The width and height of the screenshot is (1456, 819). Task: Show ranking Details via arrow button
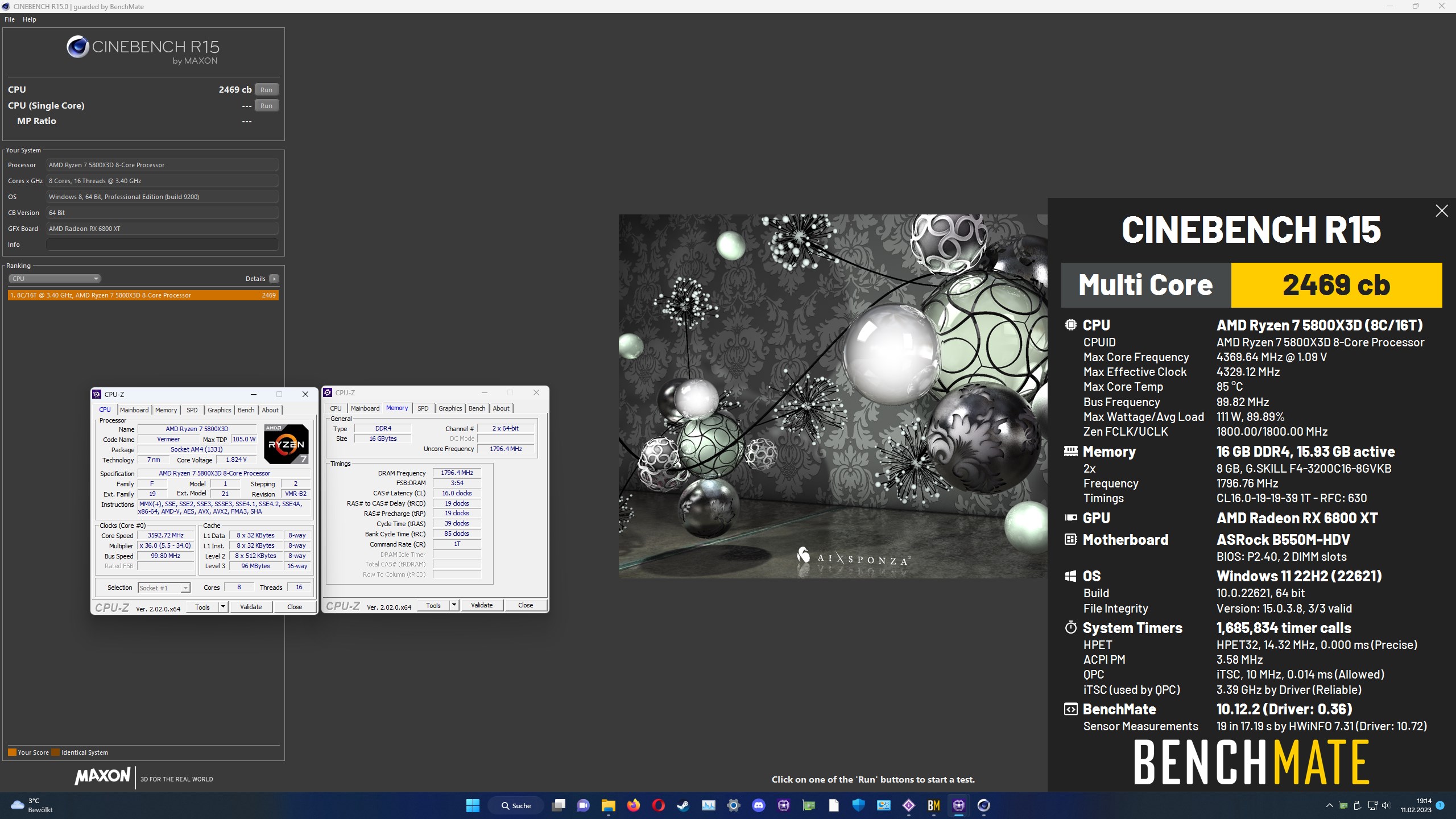274,279
